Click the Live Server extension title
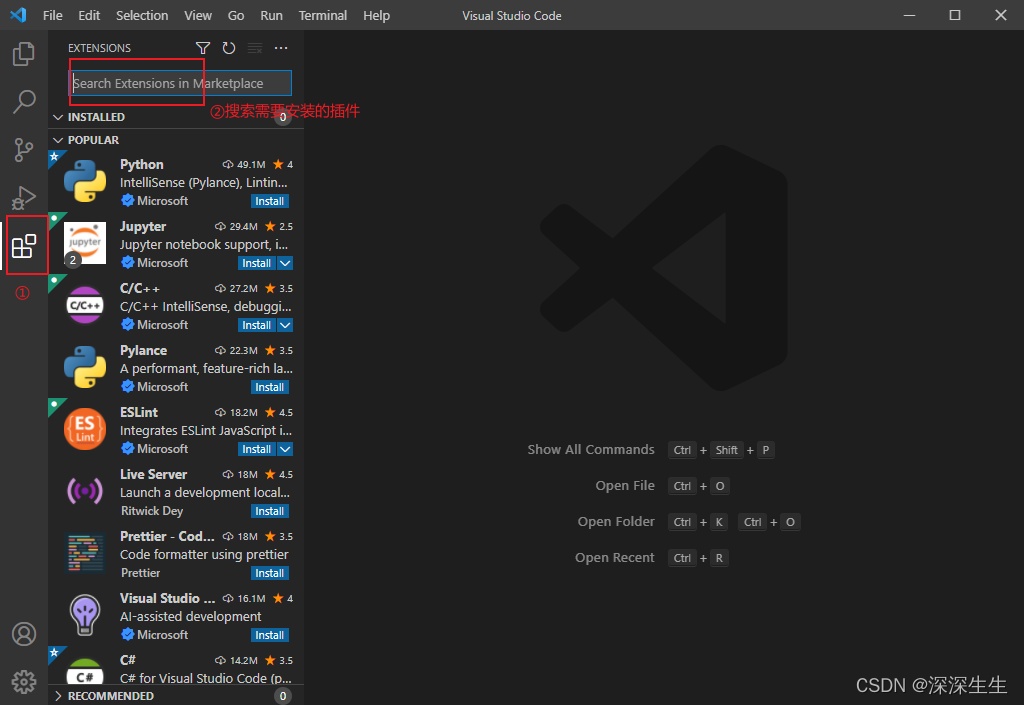The height and width of the screenshot is (705, 1024). click(x=153, y=475)
